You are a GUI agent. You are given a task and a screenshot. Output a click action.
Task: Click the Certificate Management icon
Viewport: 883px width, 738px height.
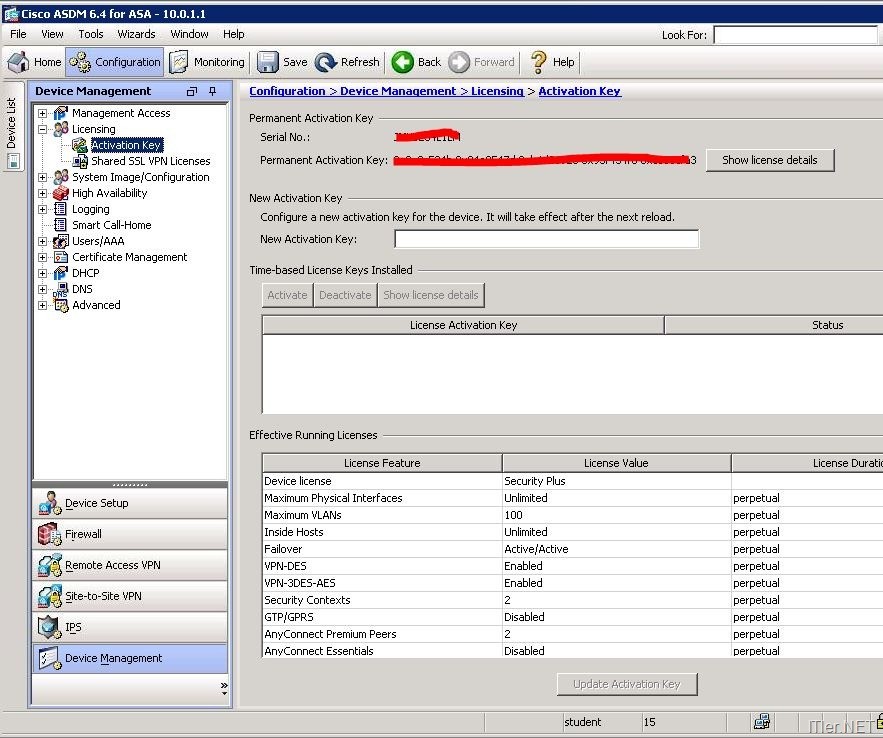(60, 257)
